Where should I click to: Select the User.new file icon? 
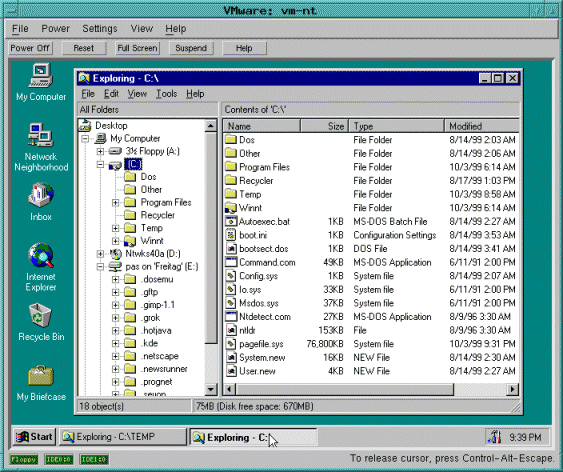coord(231,371)
